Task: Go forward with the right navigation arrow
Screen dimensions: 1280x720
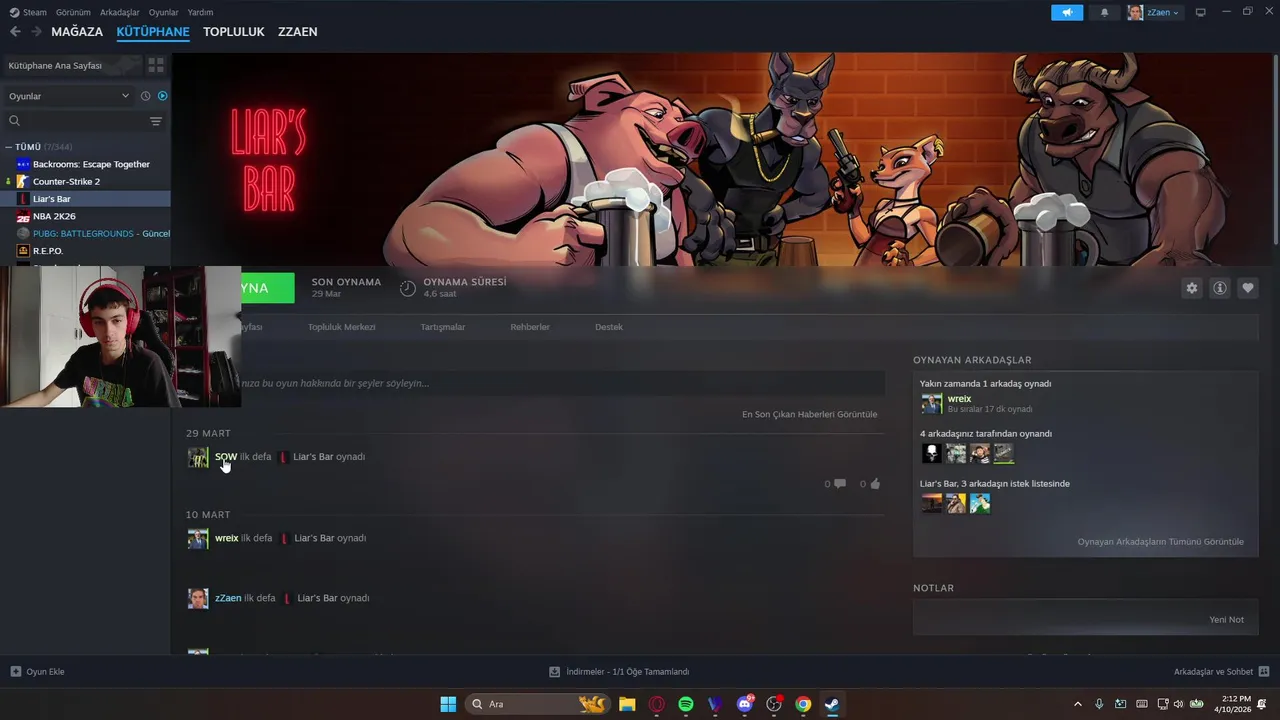Action: tap(36, 32)
